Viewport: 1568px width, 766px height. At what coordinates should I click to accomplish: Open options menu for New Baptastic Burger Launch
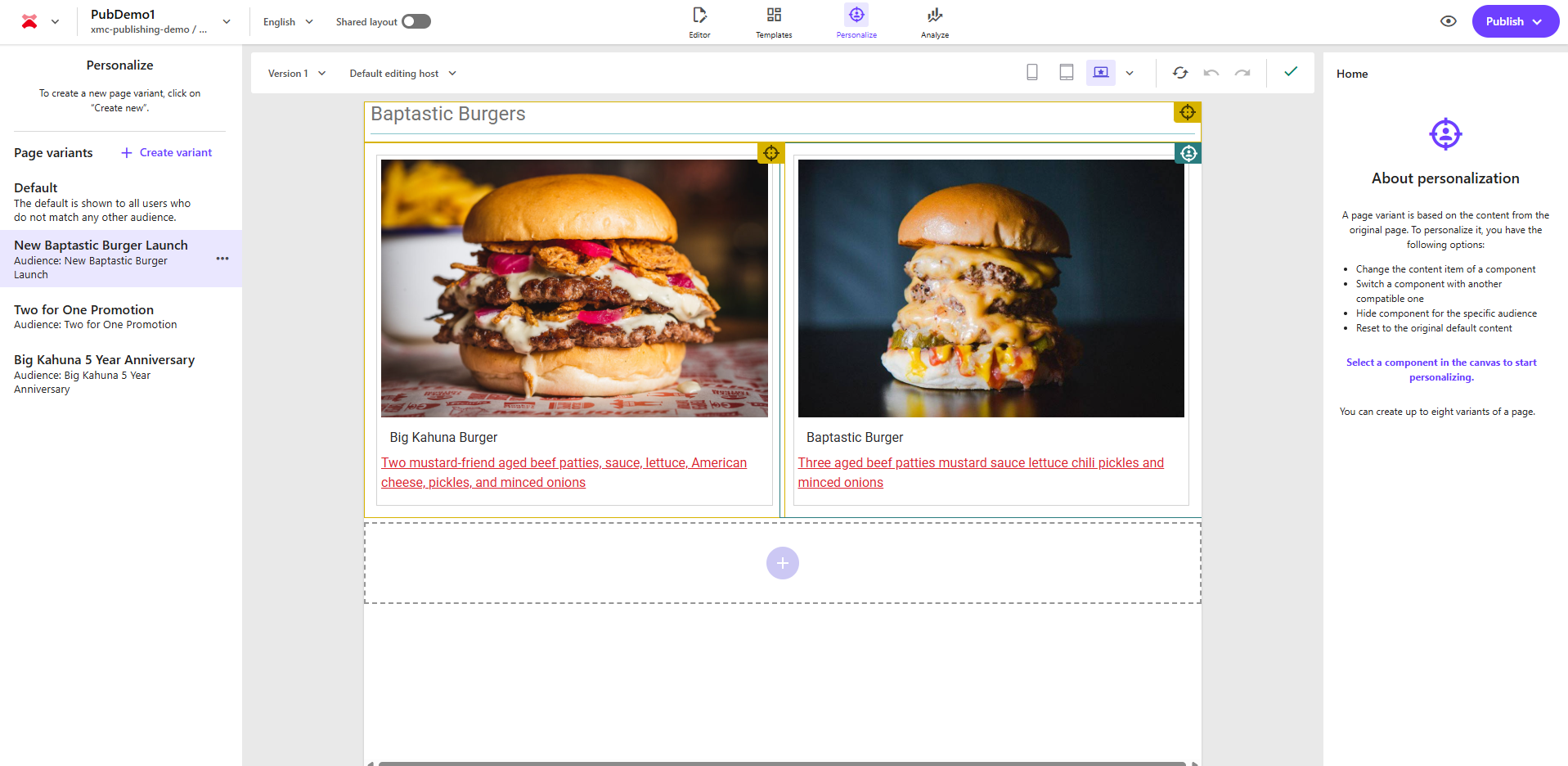coord(222,259)
